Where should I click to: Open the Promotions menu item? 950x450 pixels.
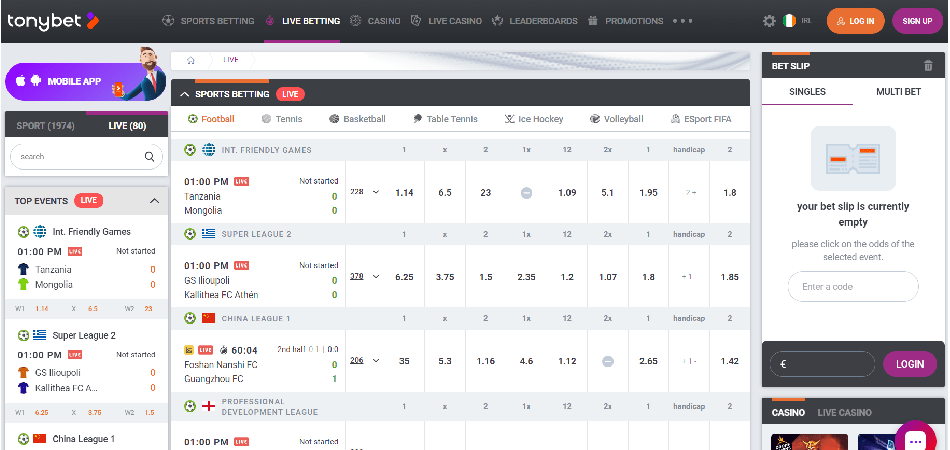(x=625, y=21)
